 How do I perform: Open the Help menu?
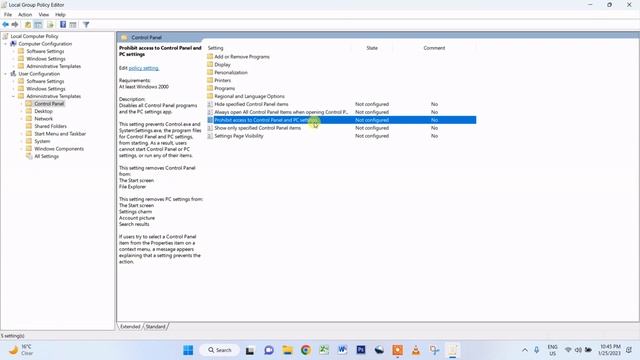(x=60, y=14)
